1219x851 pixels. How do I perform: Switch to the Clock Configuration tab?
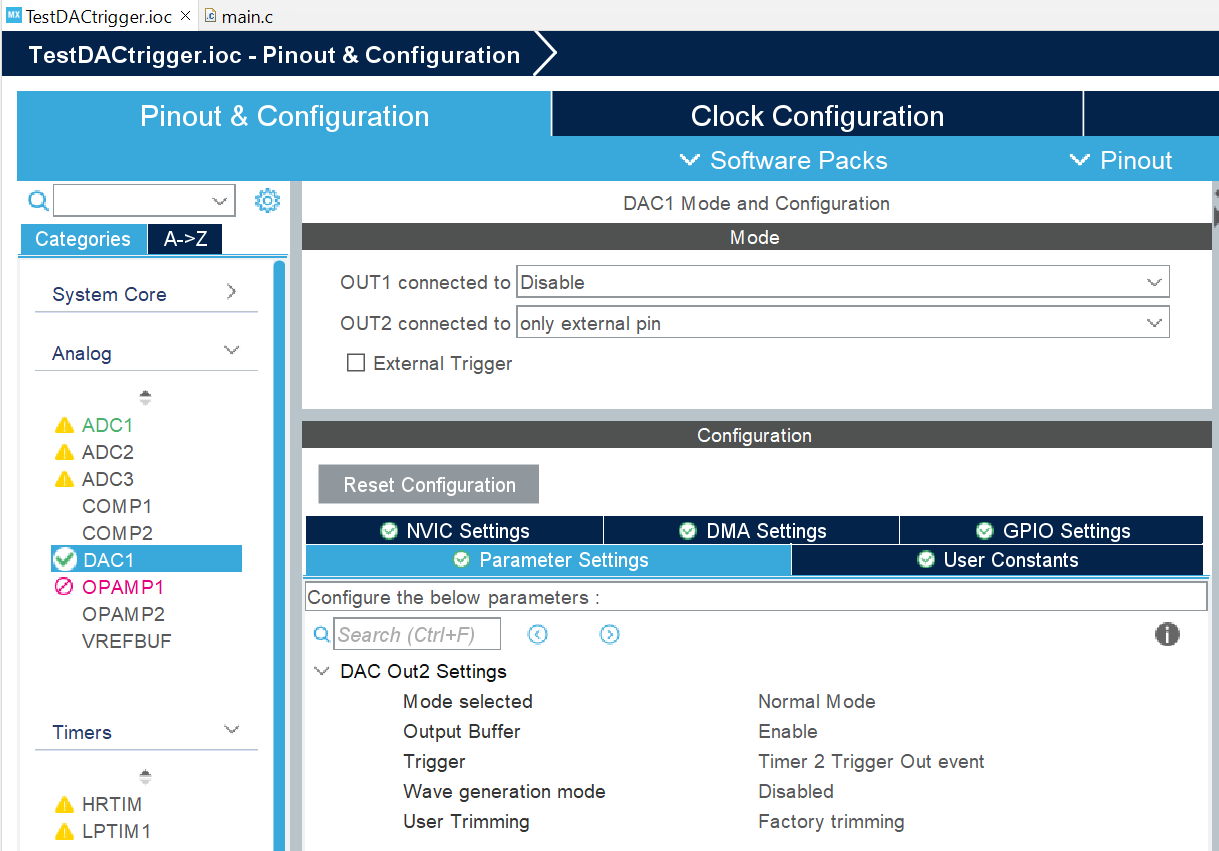(816, 115)
